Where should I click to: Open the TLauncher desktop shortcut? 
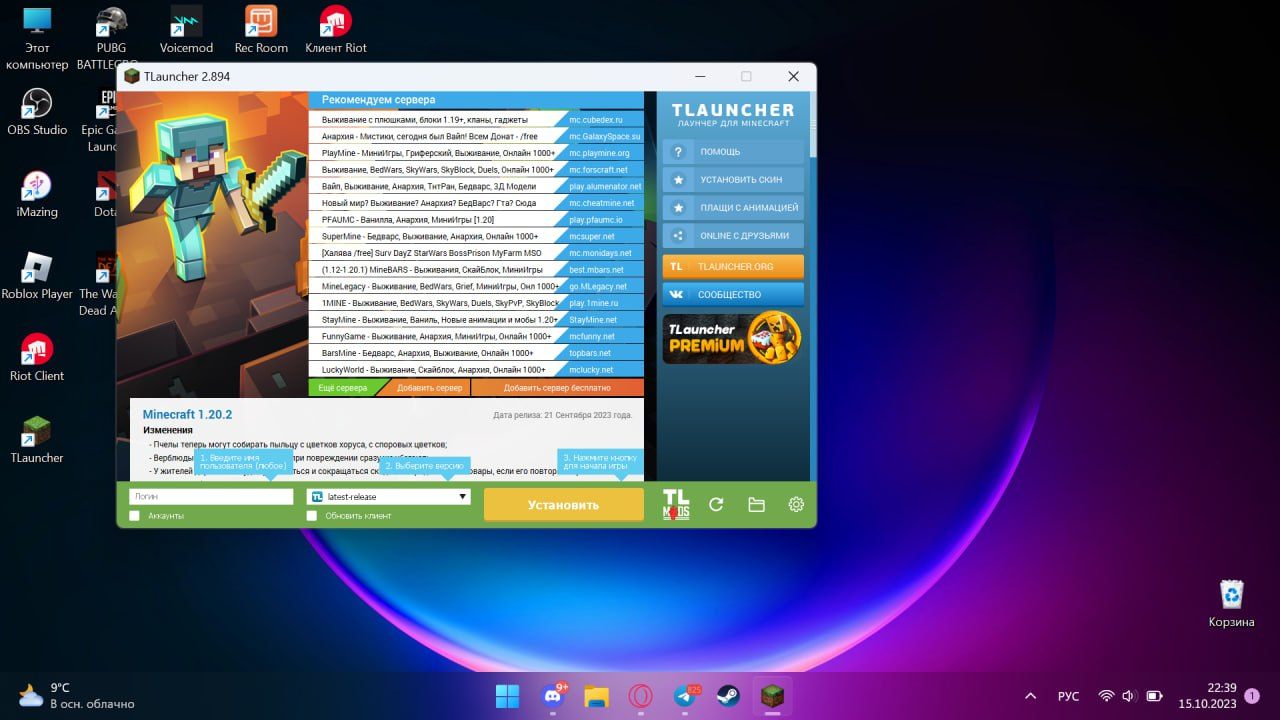tap(37, 440)
